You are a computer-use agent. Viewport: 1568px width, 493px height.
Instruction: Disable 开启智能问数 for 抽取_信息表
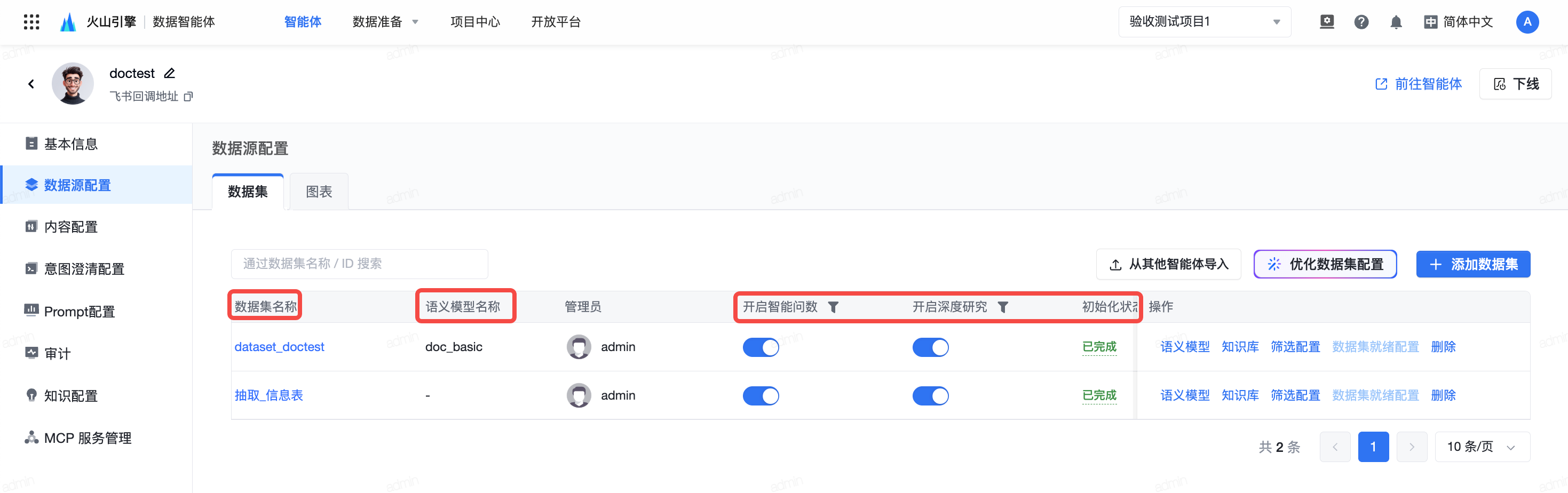[761, 396]
